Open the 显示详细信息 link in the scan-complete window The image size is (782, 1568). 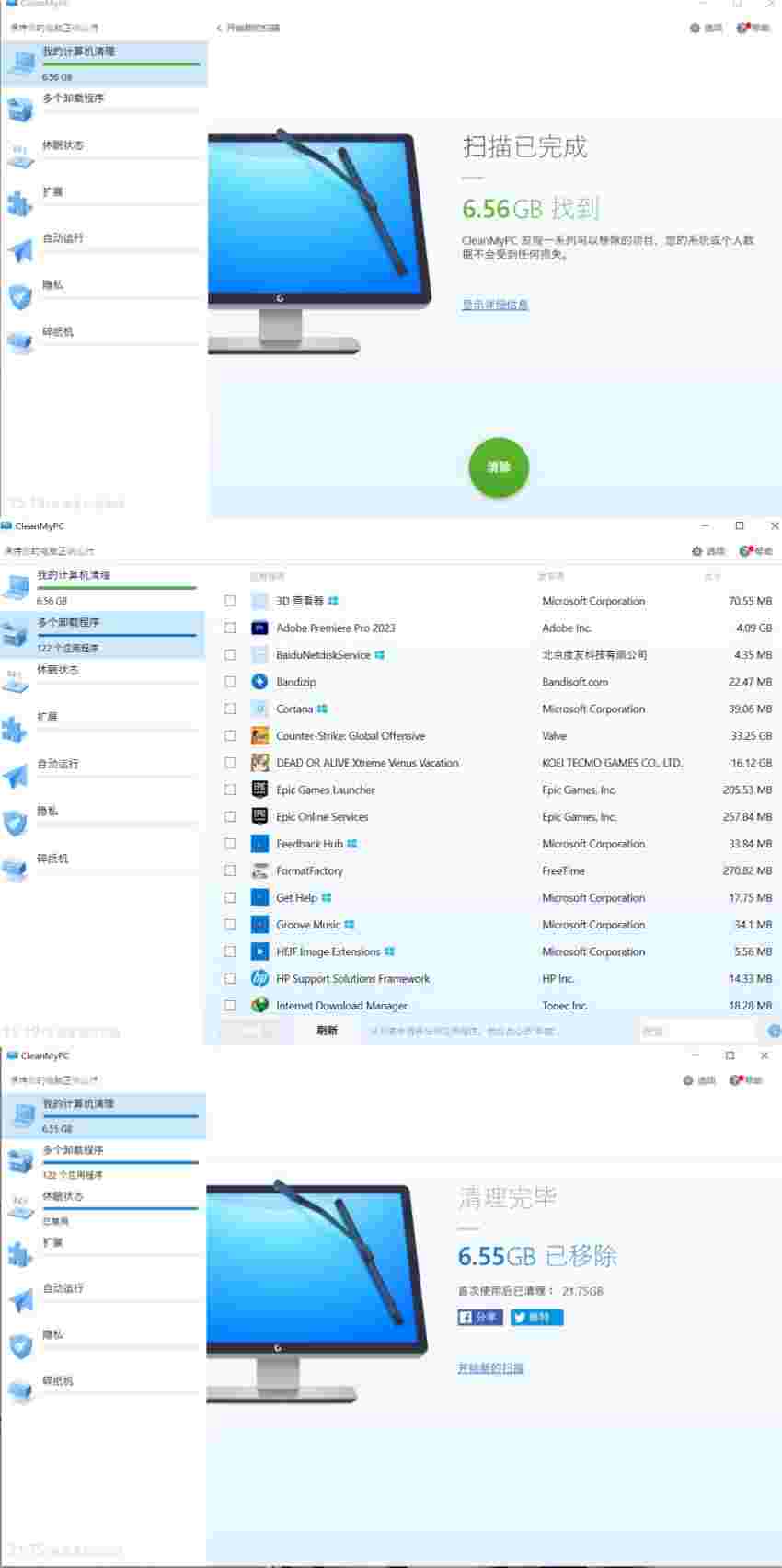click(495, 305)
